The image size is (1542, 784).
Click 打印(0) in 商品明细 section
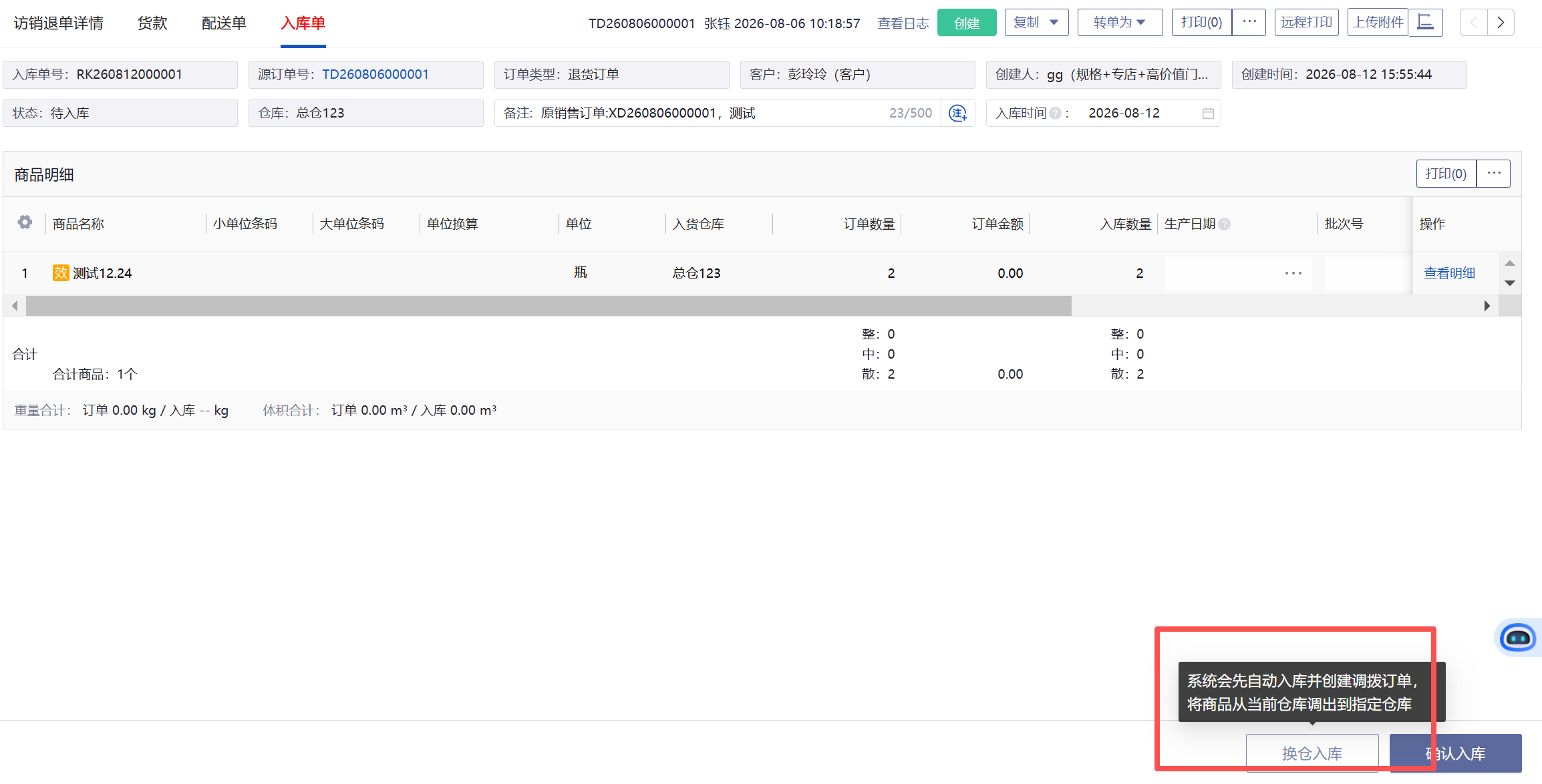tap(1446, 174)
